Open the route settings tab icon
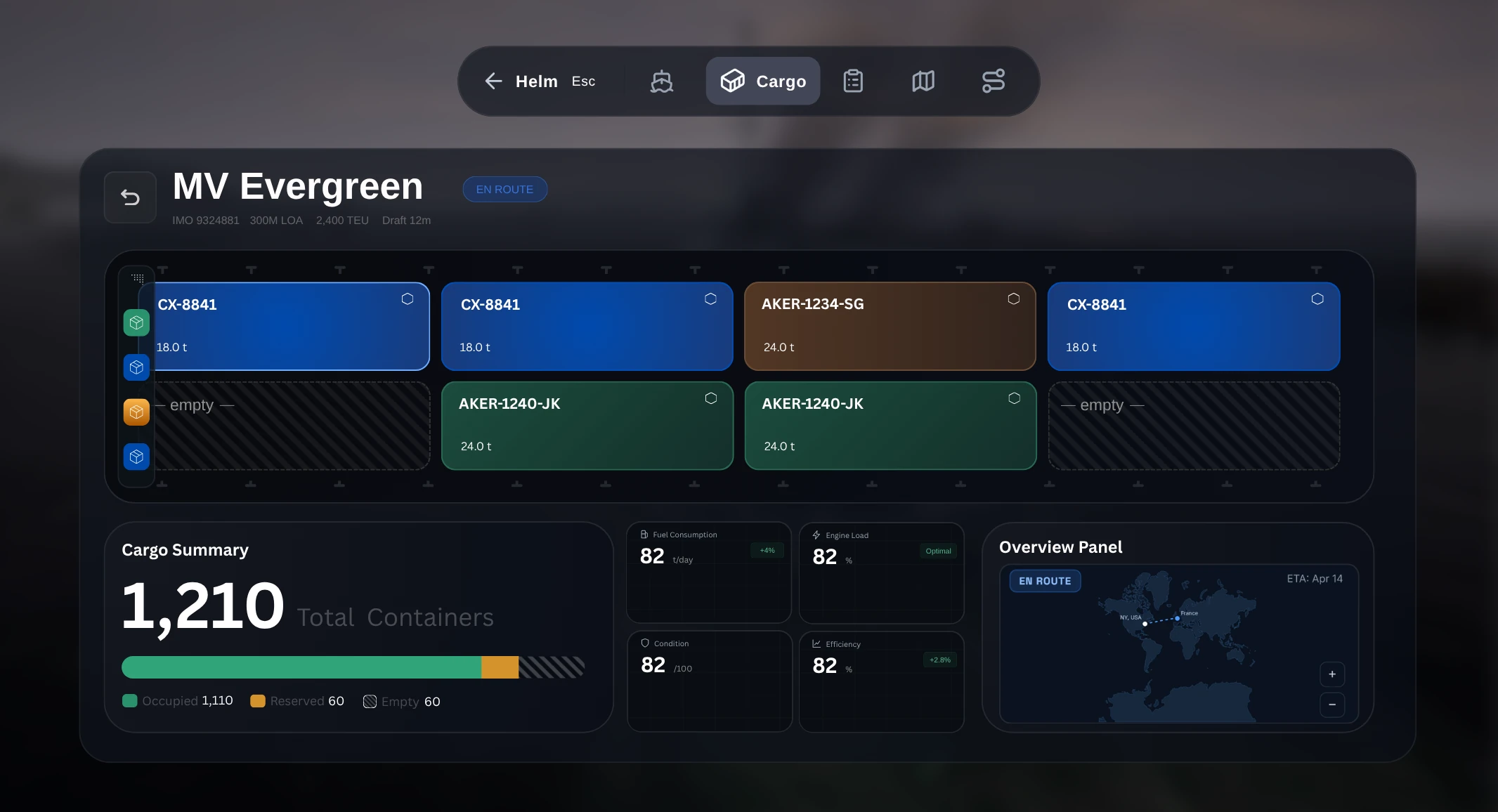Viewport: 1498px width, 812px height. [x=994, y=81]
